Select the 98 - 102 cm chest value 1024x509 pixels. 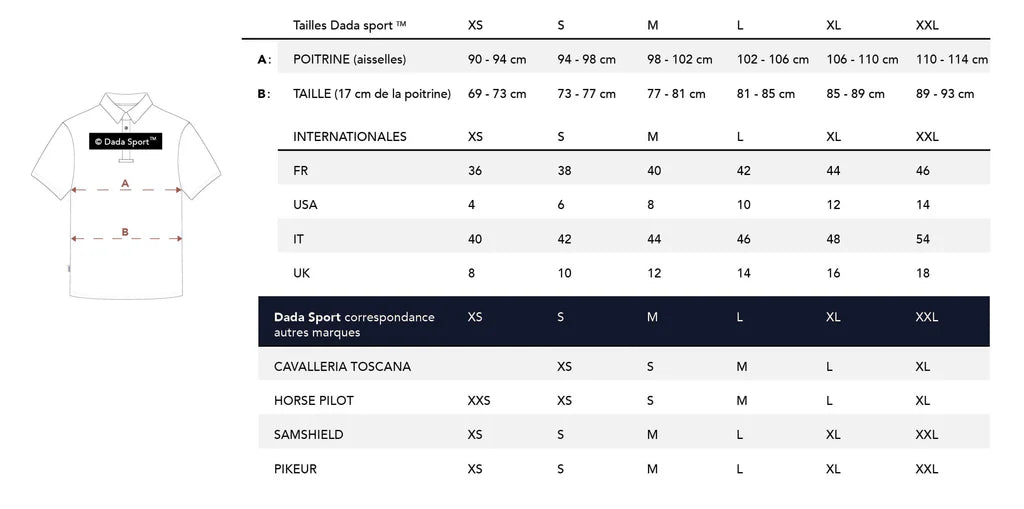[x=679, y=59]
